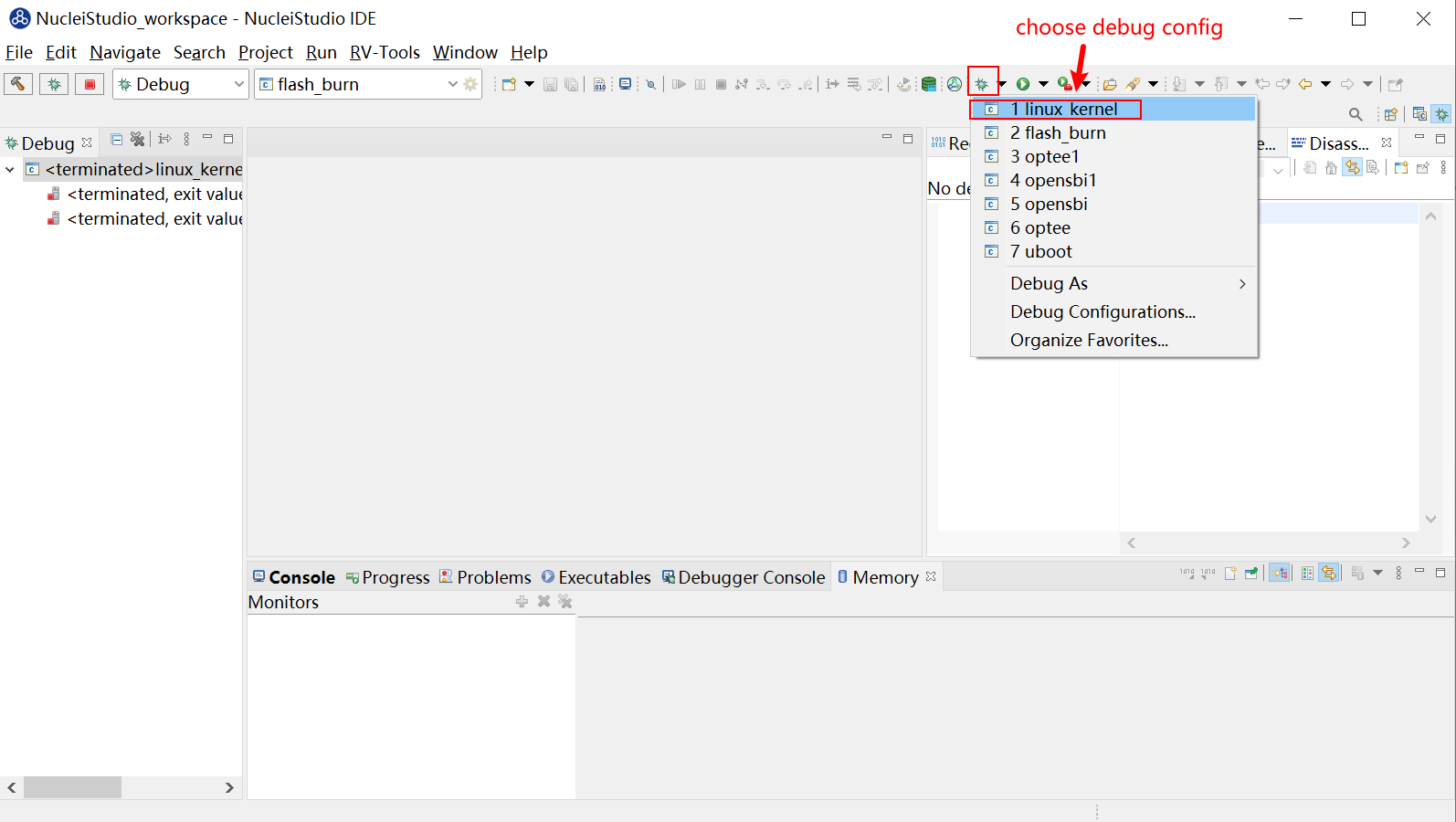Close the Memory tab with its X
This screenshot has height=822, width=1456.
pos(931,576)
